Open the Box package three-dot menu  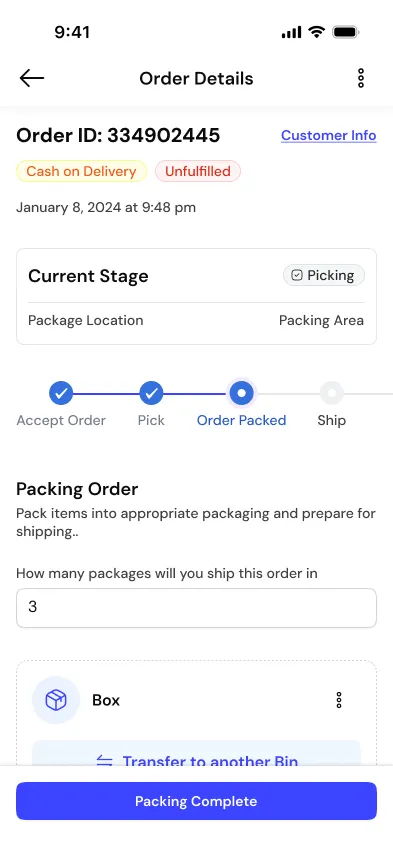[339, 700]
